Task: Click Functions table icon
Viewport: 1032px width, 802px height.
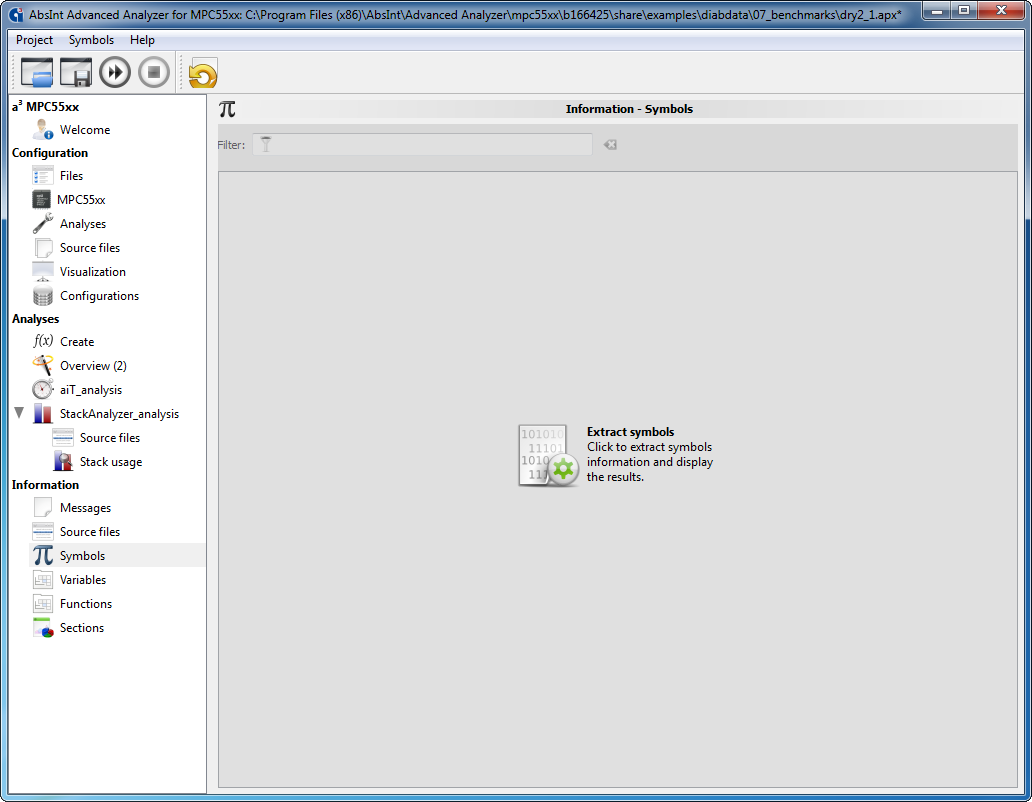Action: click(43, 604)
